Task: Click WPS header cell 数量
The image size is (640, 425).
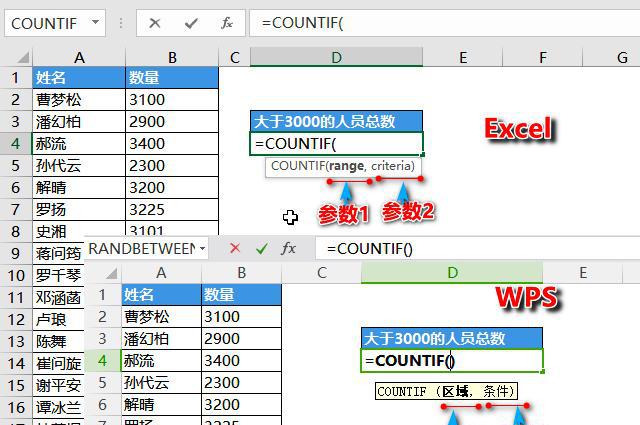Action: [x=241, y=295]
